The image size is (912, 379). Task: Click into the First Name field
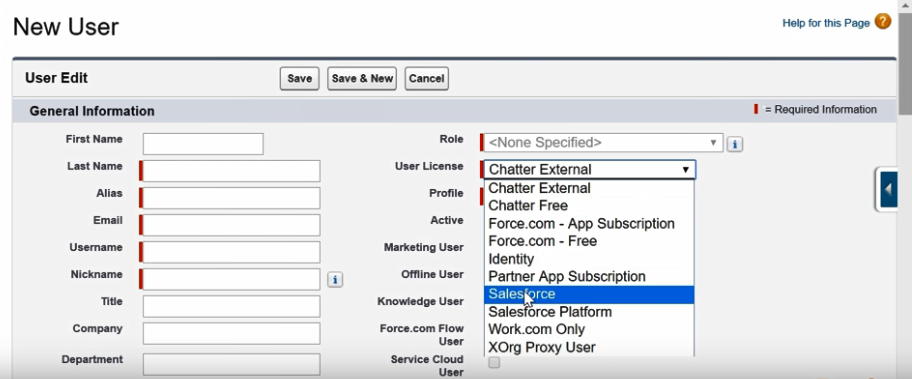pyautogui.click(x=203, y=144)
